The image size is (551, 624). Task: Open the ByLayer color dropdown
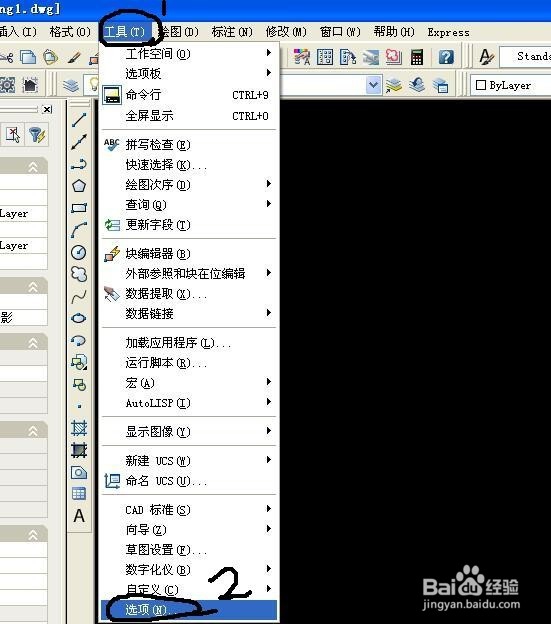(511, 85)
